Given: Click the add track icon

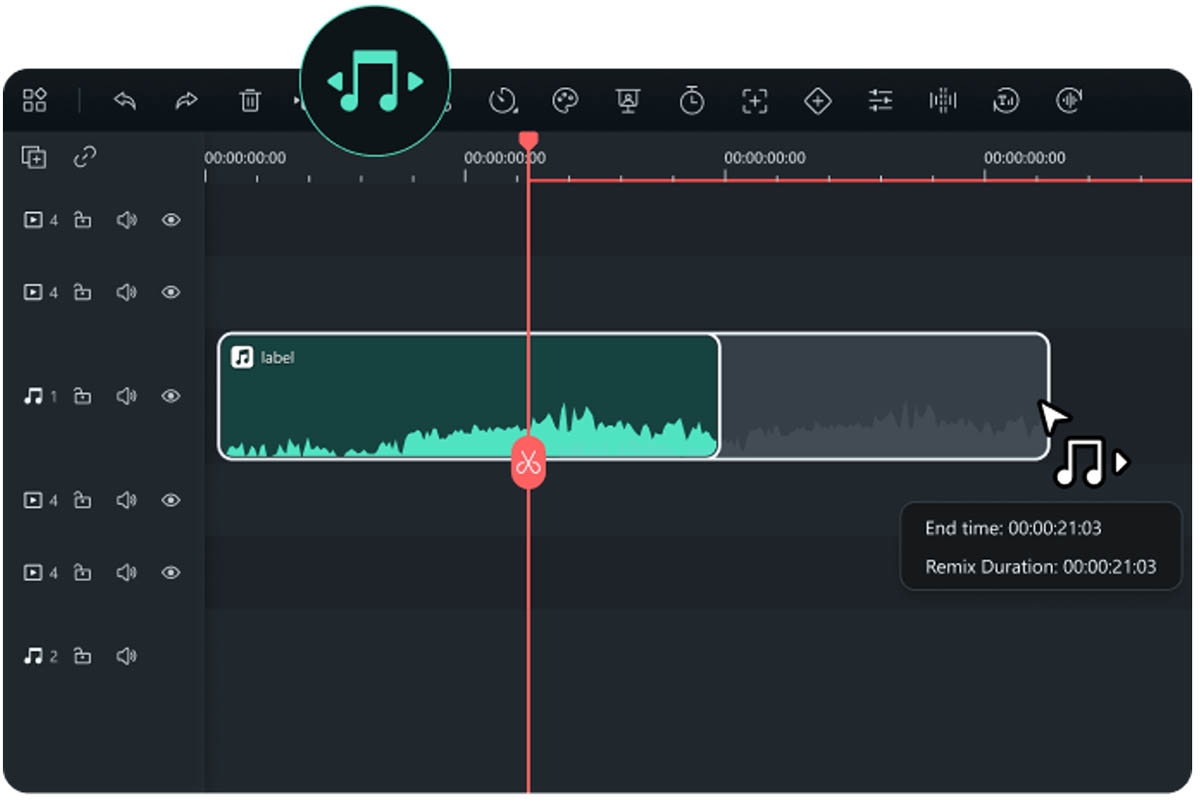Looking at the screenshot, I should pyautogui.click(x=34, y=158).
